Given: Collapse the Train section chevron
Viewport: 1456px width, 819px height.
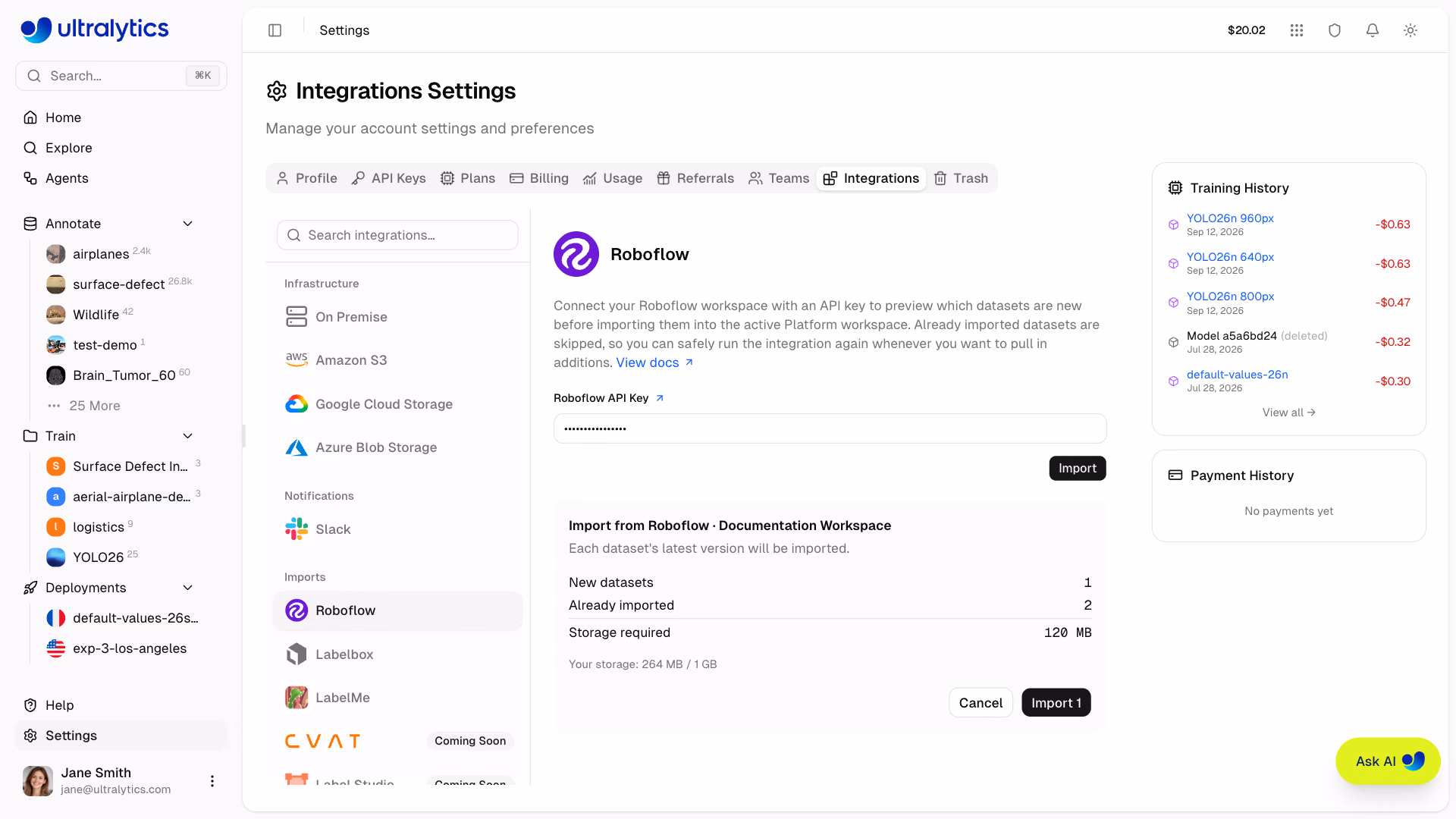Looking at the screenshot, I should [x=188, y=436].
